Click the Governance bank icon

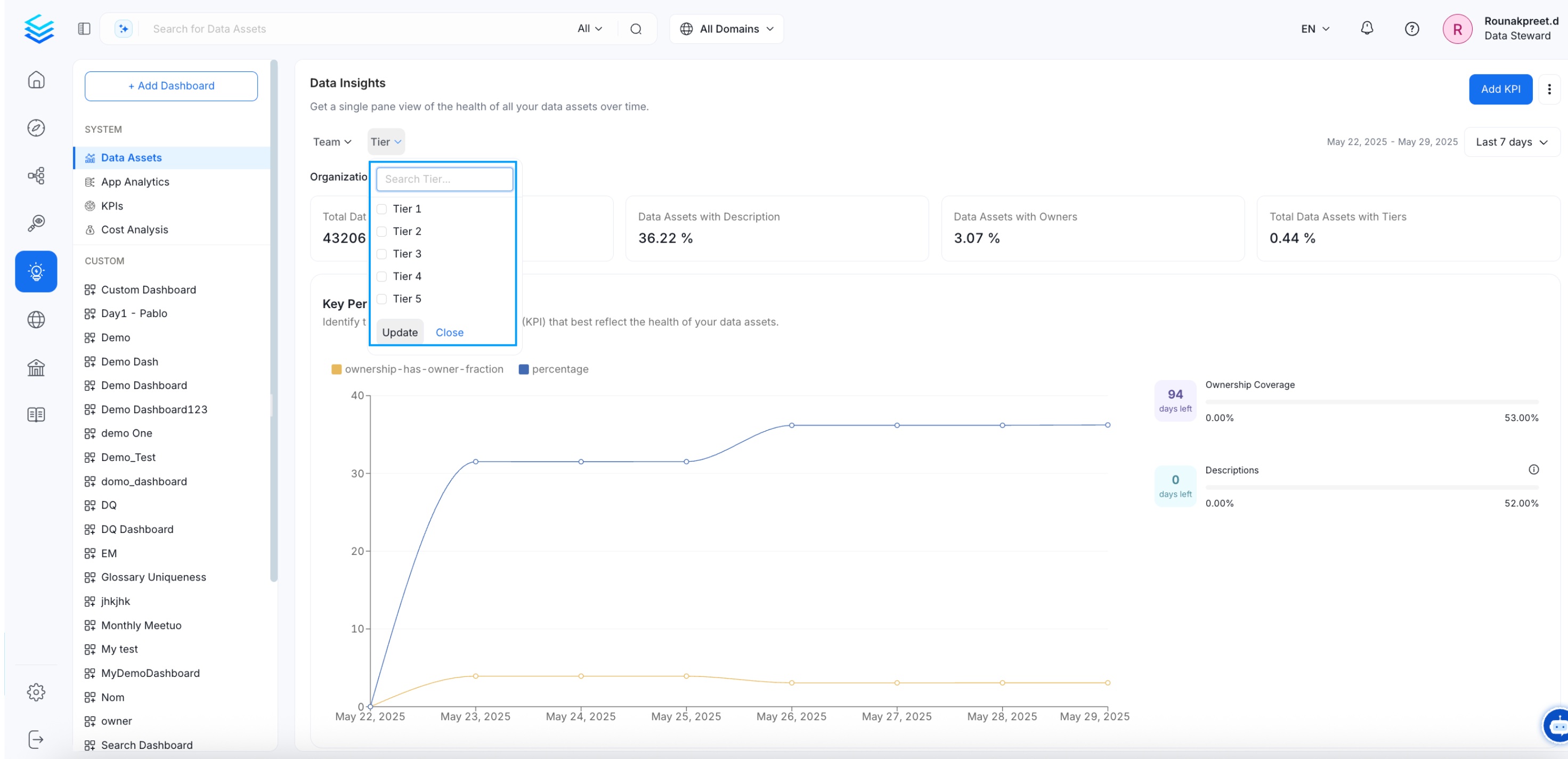click(36, 367)
